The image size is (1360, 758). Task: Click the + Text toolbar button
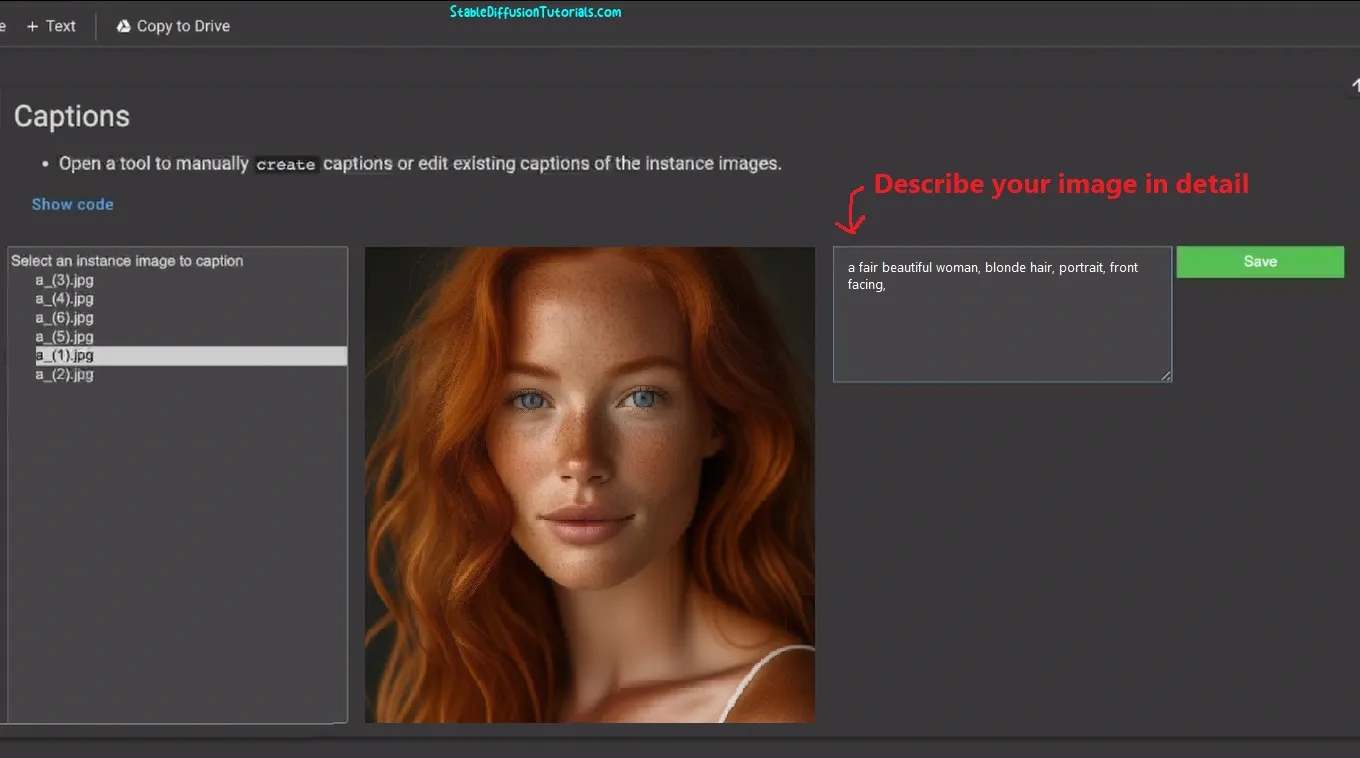tap(51, 26)
